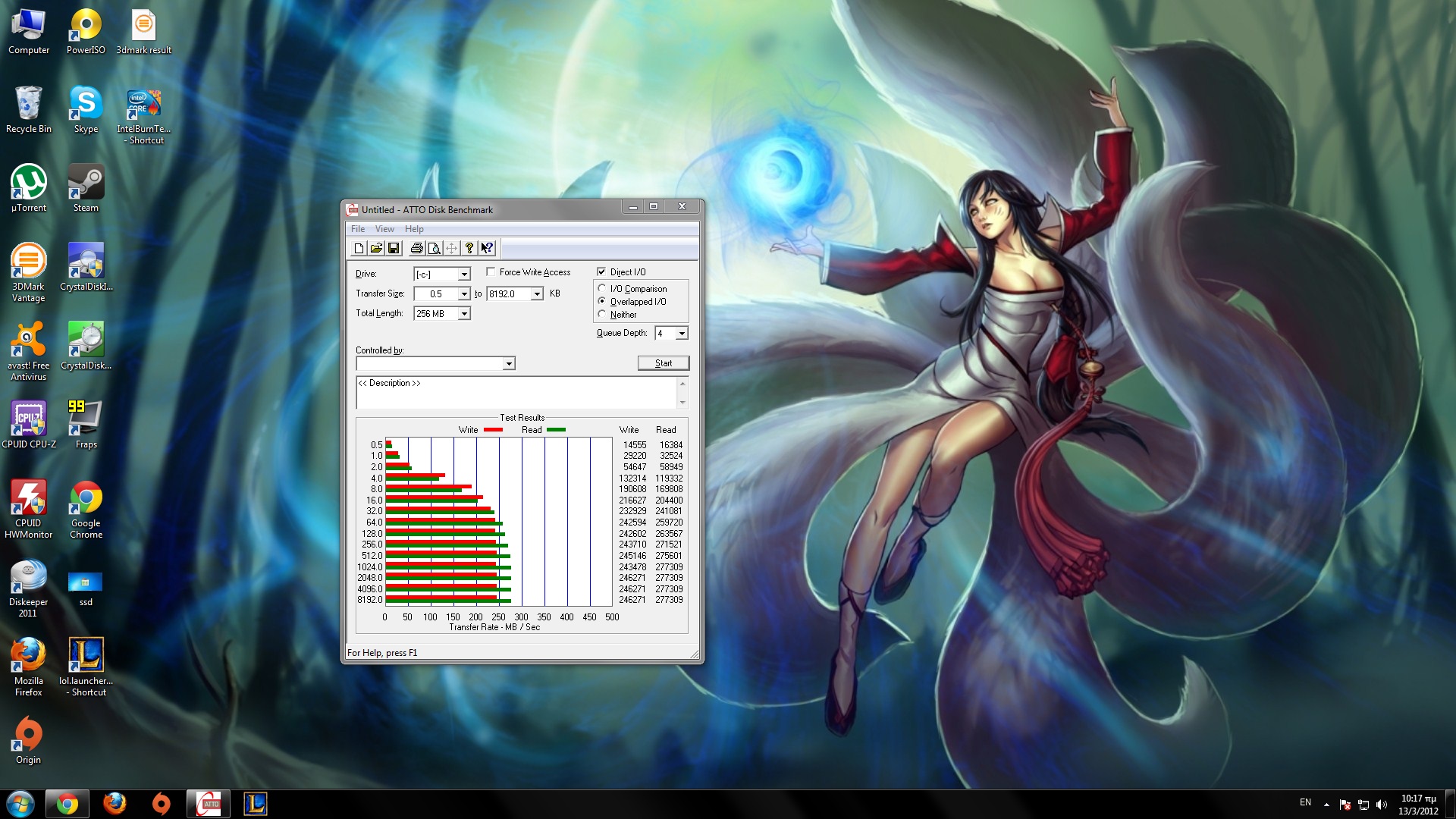
Task: Click the Description box scroll up arrow
Action: 682,384
